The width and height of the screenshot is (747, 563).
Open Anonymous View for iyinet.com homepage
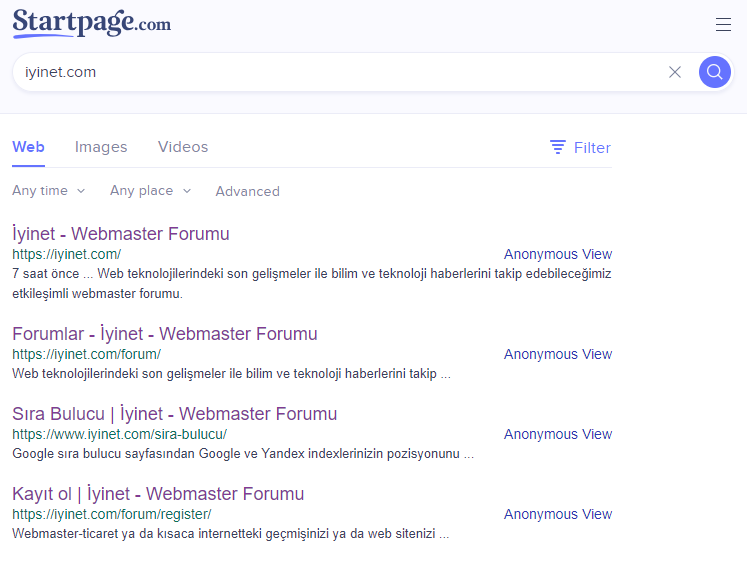pyautogui.click(x=558, y=254)
